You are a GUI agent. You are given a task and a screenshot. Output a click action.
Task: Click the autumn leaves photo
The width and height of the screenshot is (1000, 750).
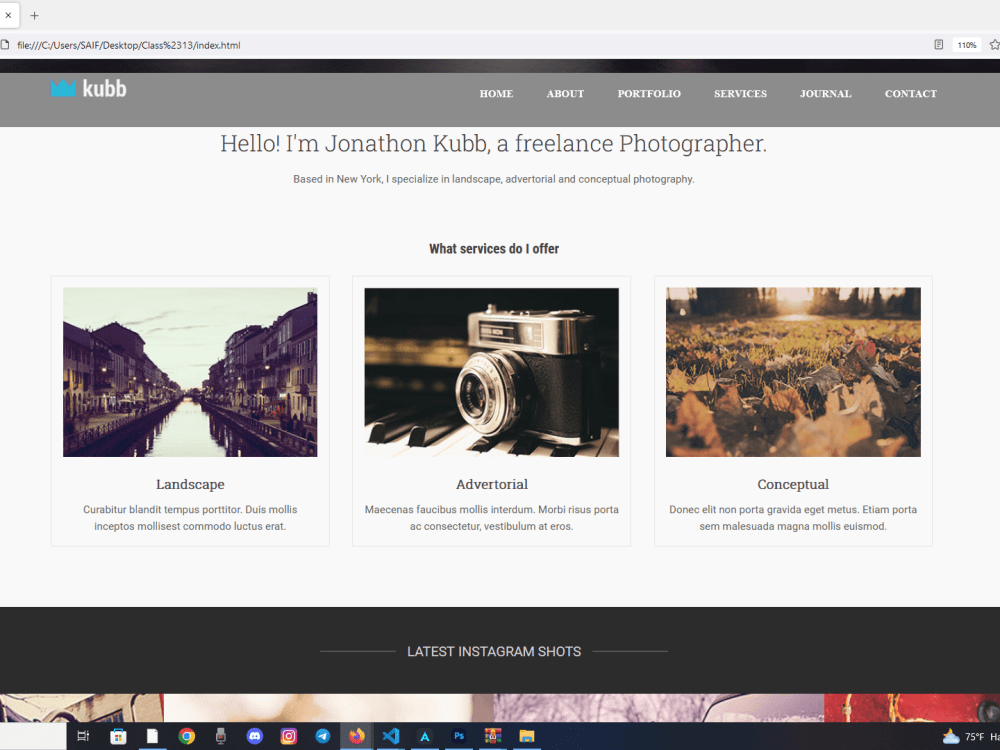[793, 372]
